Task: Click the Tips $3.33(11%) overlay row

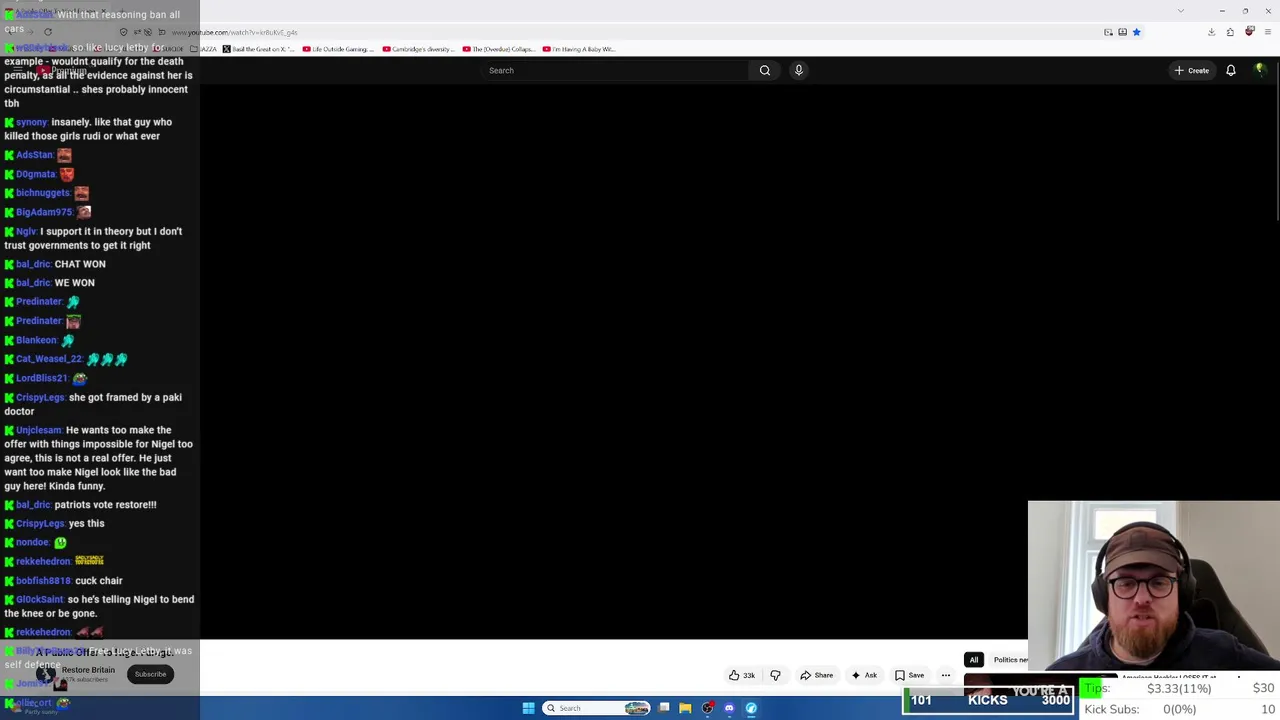Action: point(1179,689)
